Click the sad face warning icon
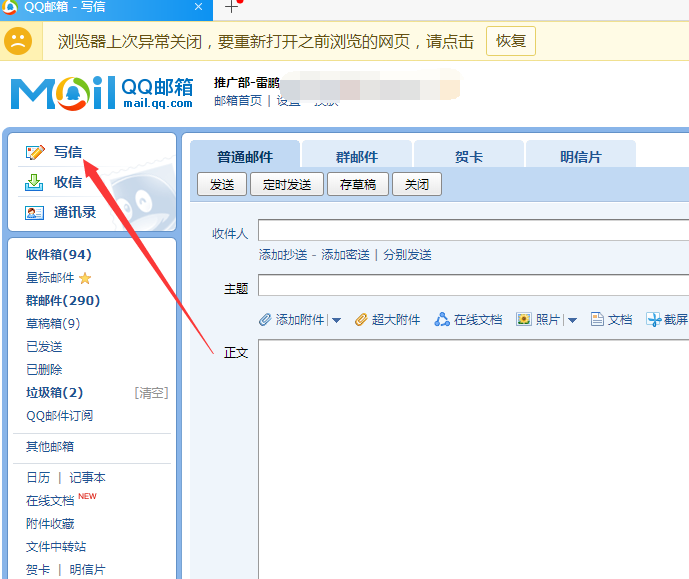 tap(18, 41)
